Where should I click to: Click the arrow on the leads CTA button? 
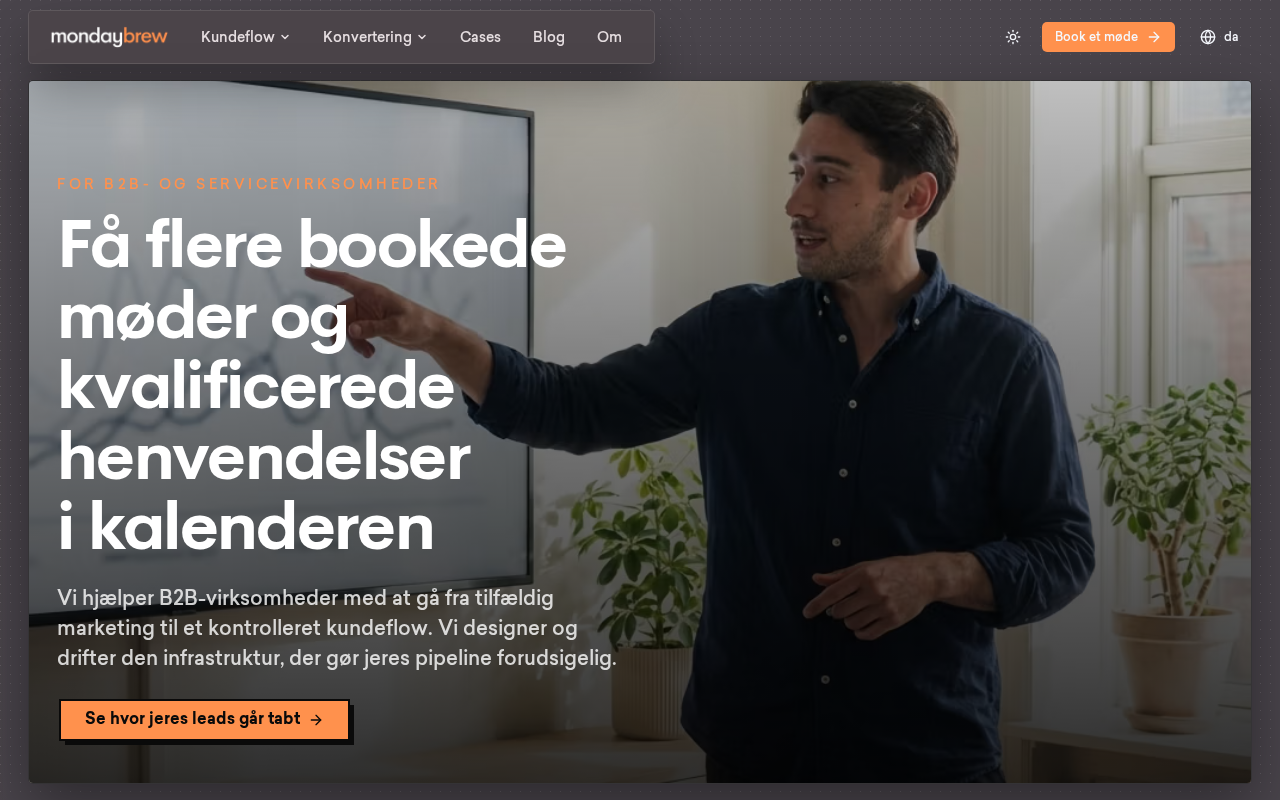pyautogui.click(x=316, y=720)
